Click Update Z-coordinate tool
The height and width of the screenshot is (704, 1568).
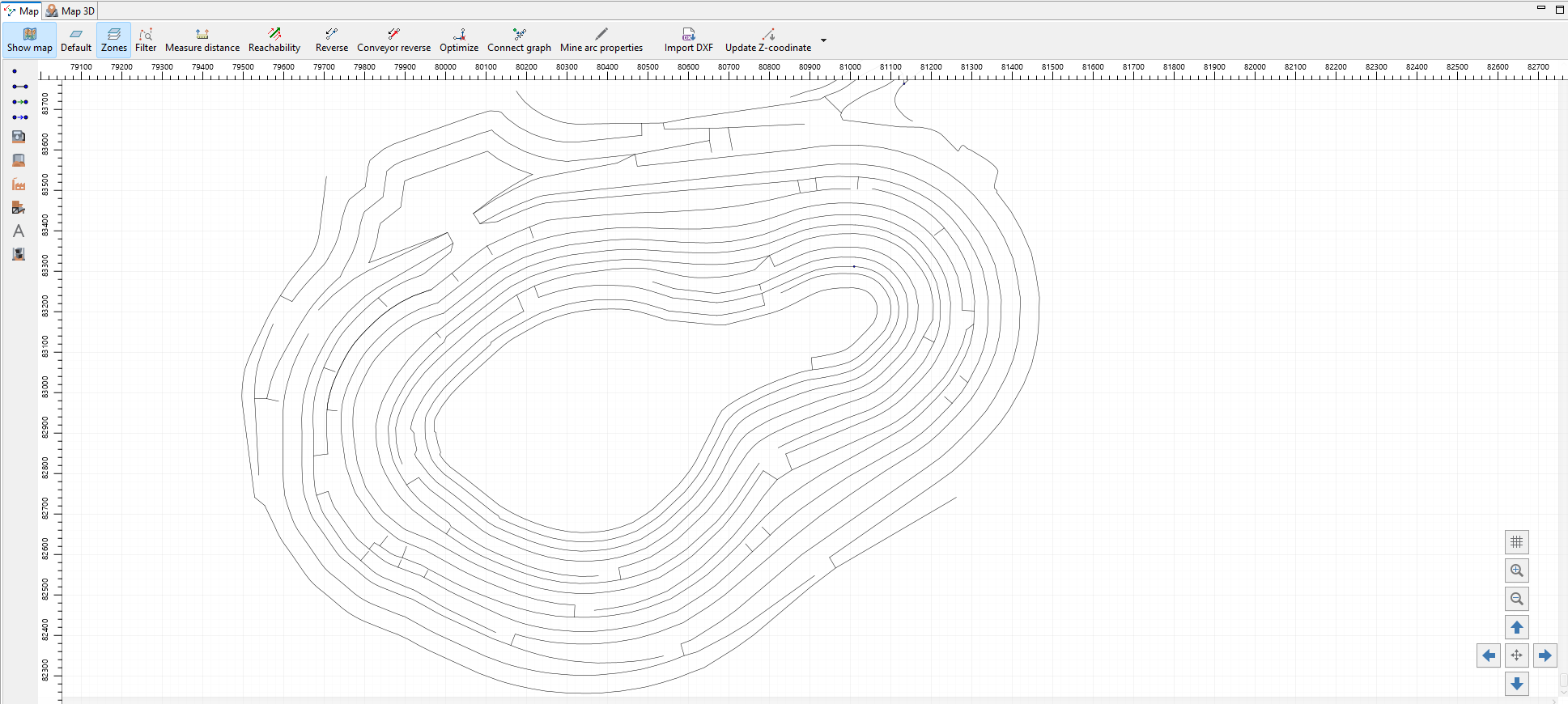coord(768,40)
